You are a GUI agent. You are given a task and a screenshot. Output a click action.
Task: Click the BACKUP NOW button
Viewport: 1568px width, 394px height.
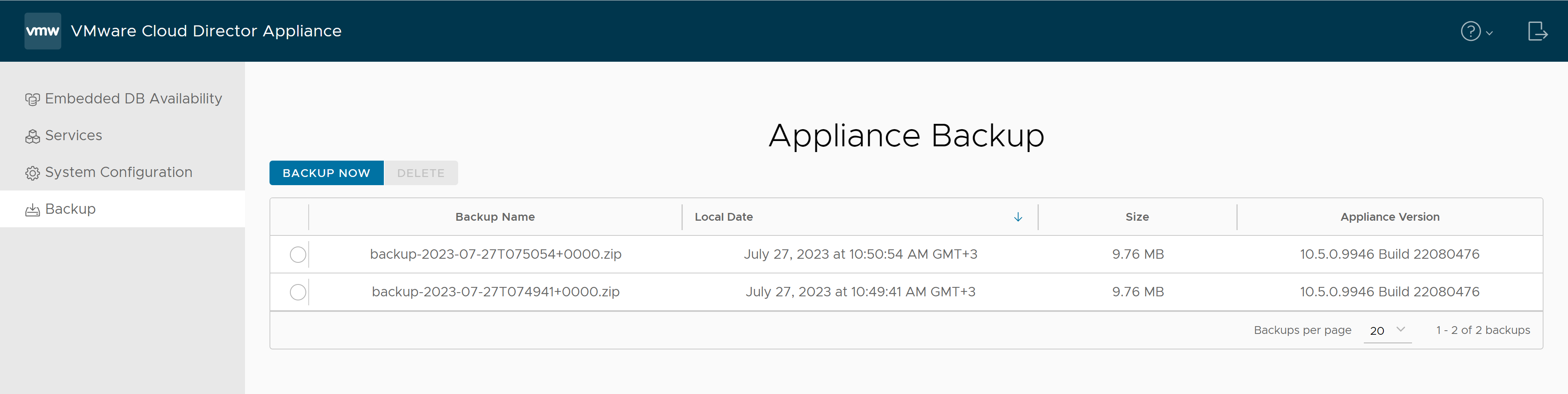(326, 173)
